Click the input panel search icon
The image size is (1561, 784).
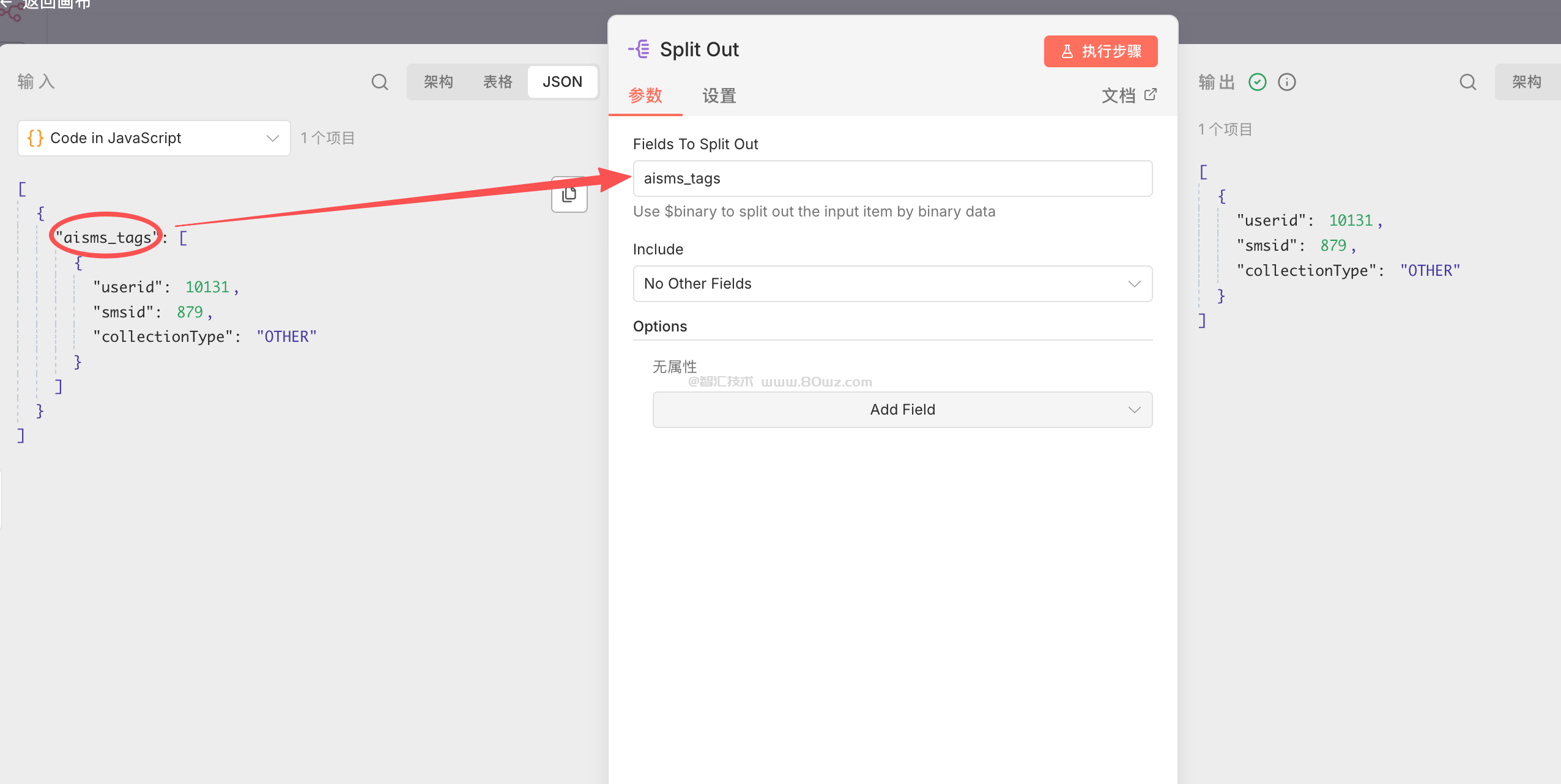(380, 82)
